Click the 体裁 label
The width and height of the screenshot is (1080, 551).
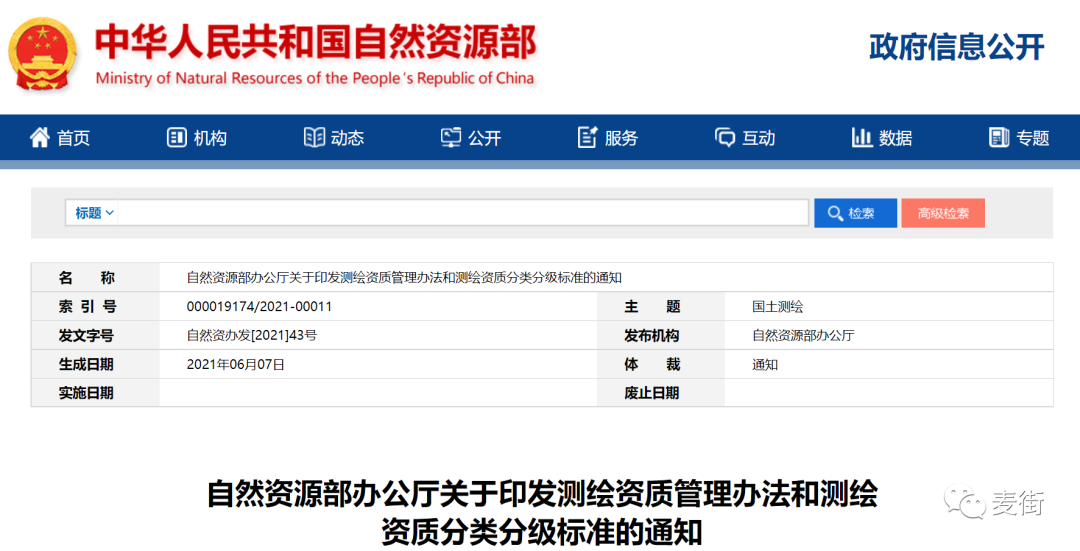[652, 364]
